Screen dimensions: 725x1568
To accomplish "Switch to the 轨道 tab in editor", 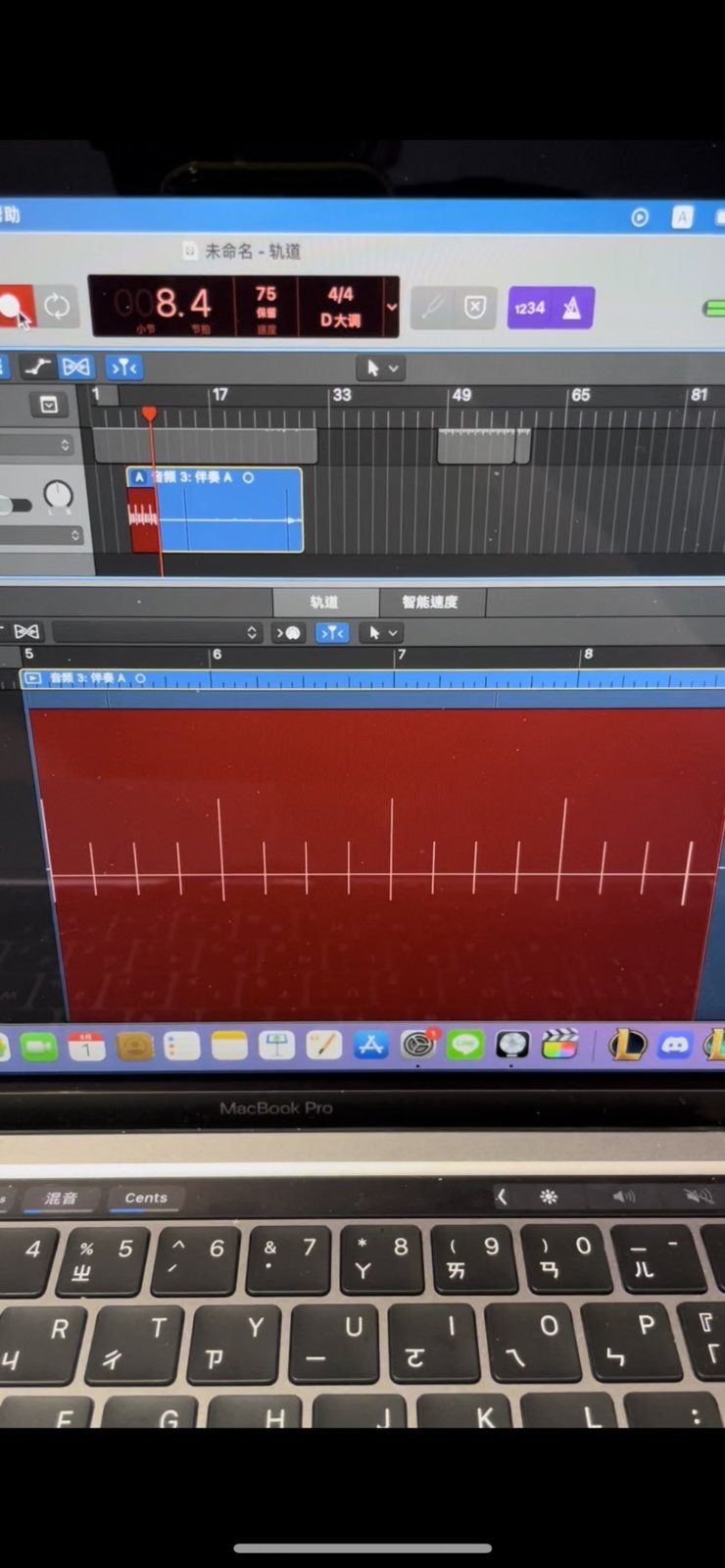I will [324, 602].
